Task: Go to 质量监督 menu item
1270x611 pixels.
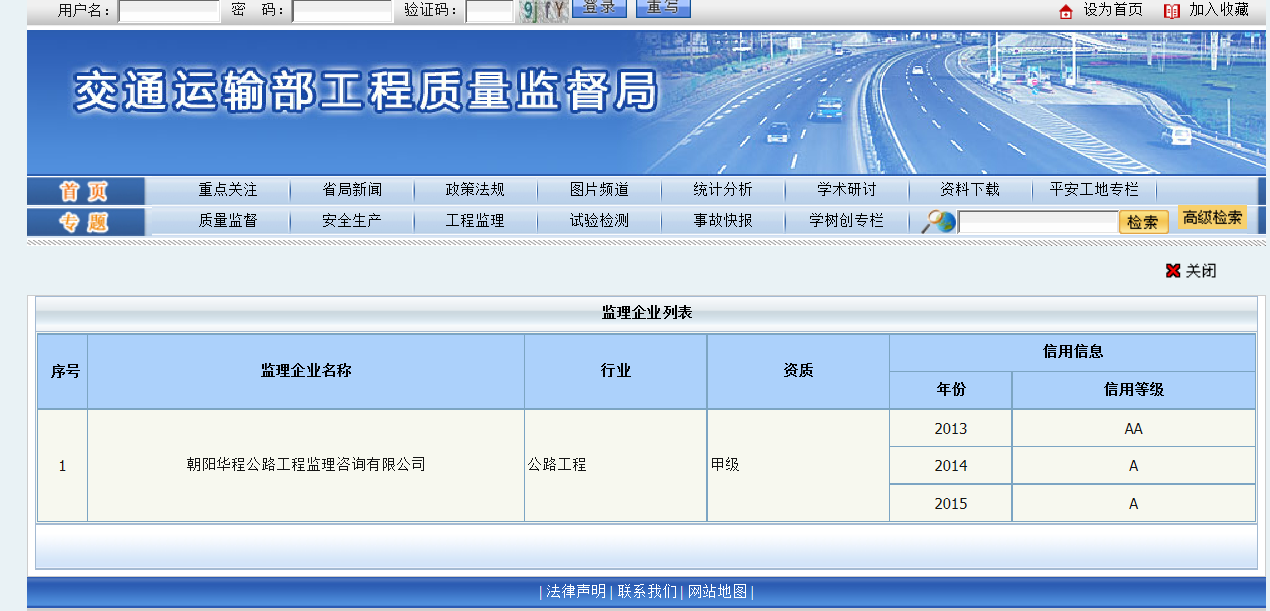Action: tap(227, 221)
